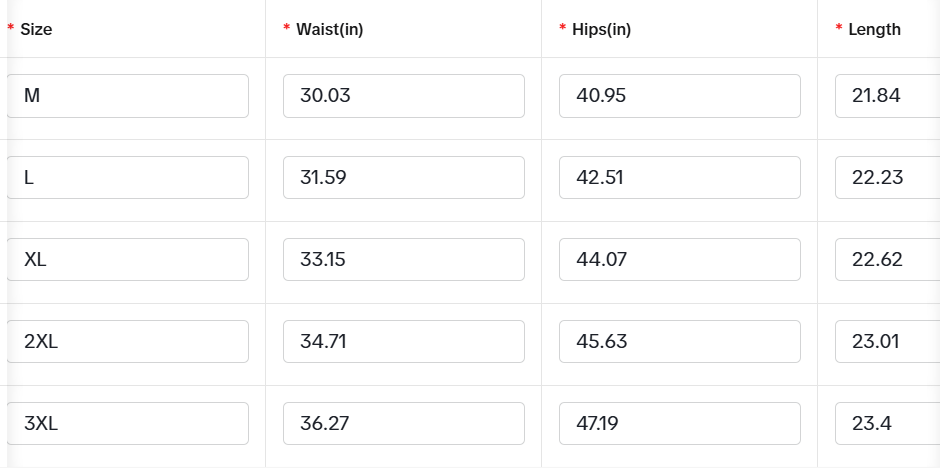Edit hips value 44.07
Screen dimensions: 940x468
tap(680, 259)
